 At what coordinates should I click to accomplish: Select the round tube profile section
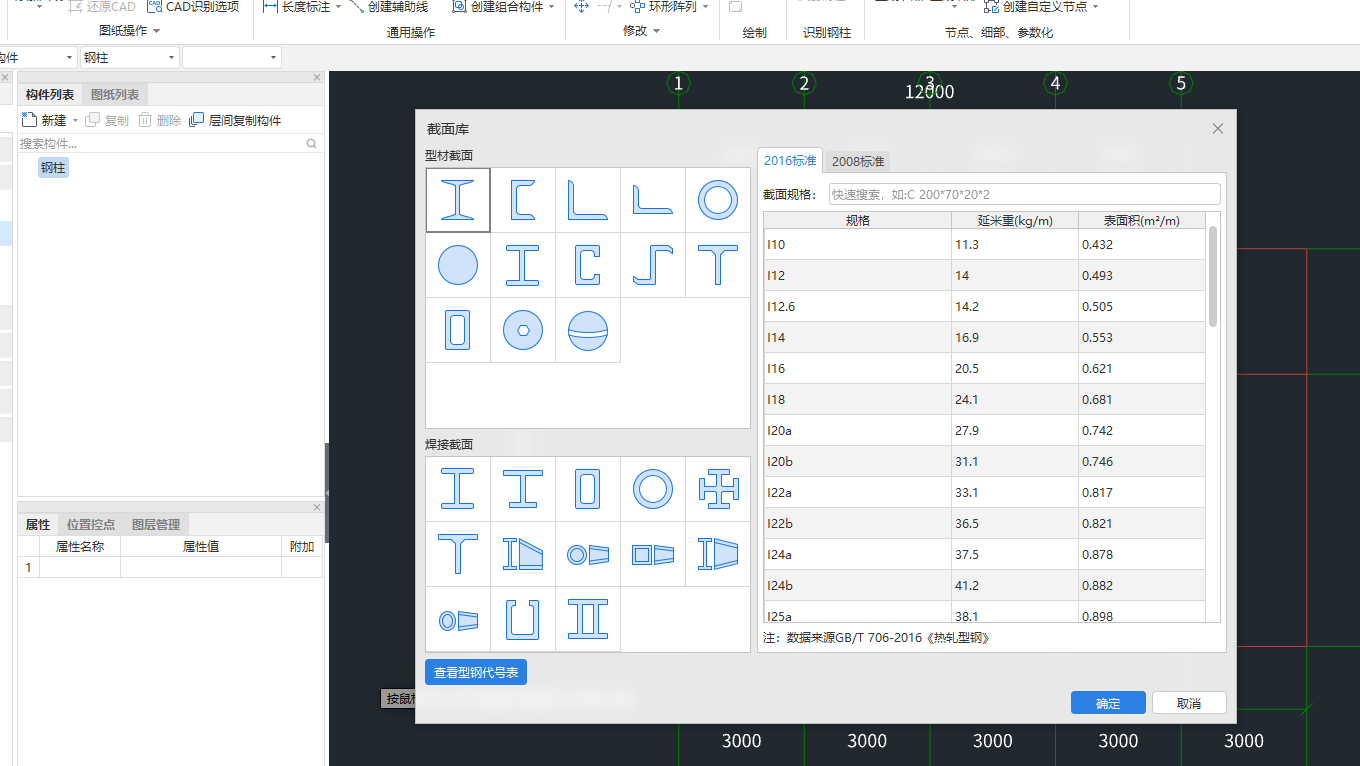tap(718, 200)
